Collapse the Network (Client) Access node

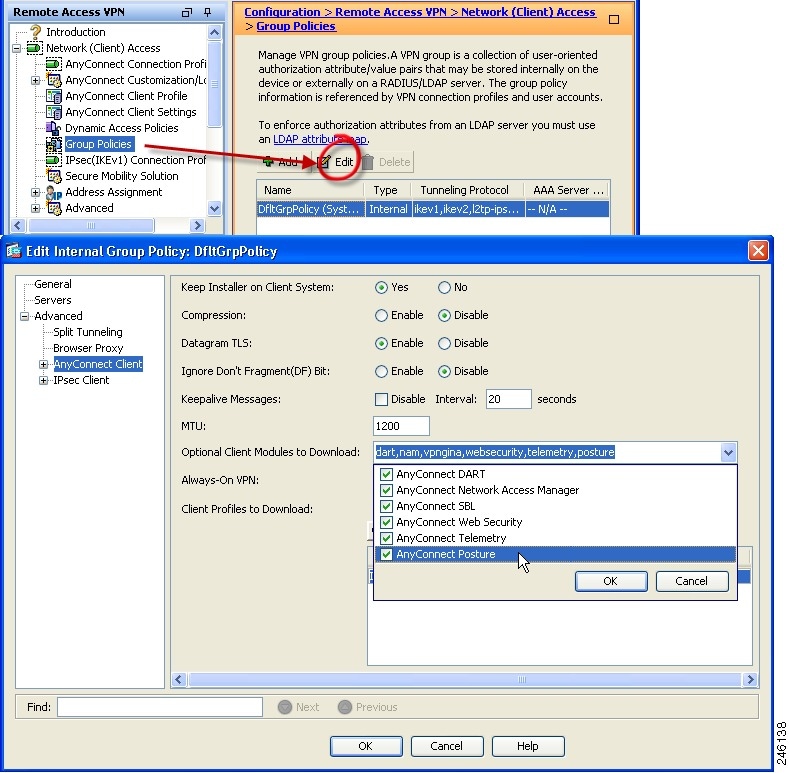point(16,48)
